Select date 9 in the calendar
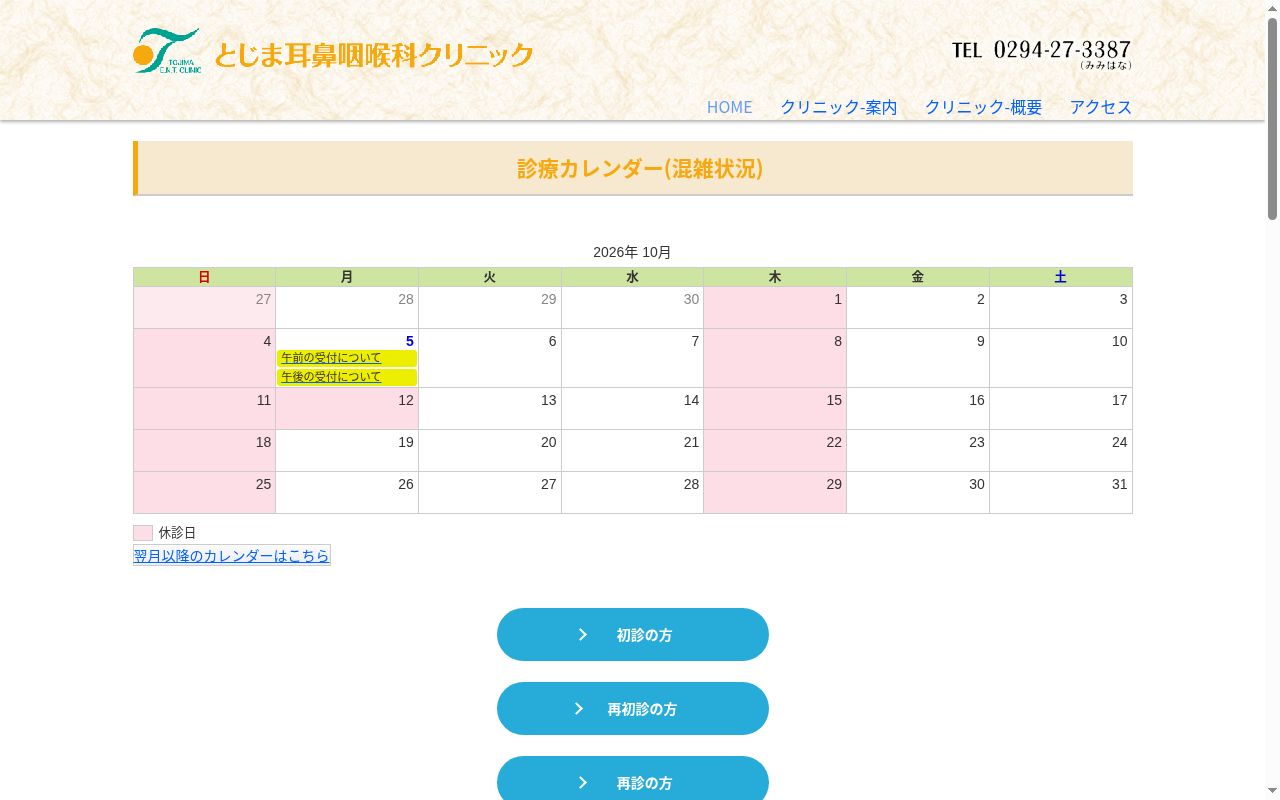Viewport: 1280px width, 800px height. [918, 358]
